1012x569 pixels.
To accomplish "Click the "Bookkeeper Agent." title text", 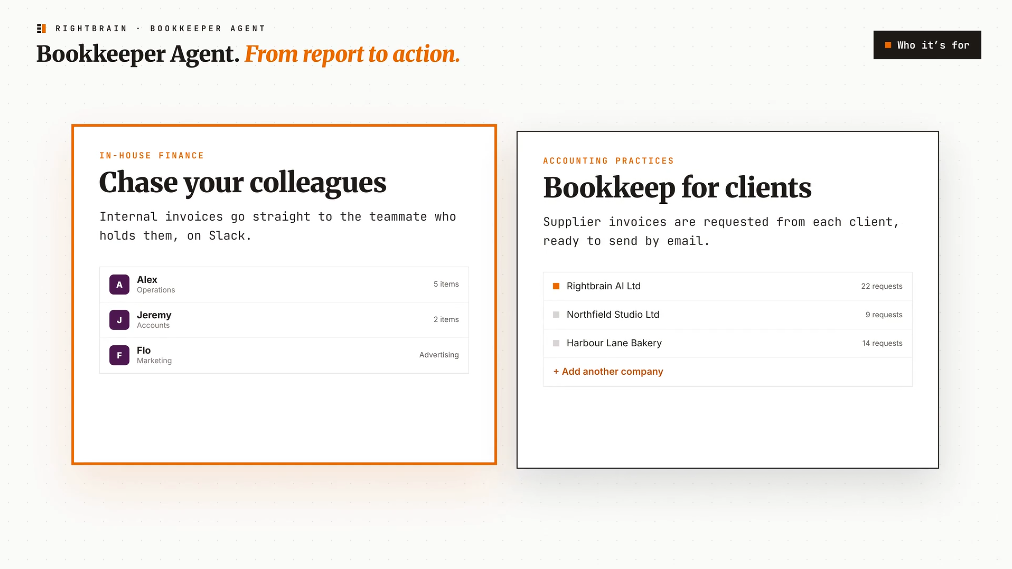I will click(138, 54).
